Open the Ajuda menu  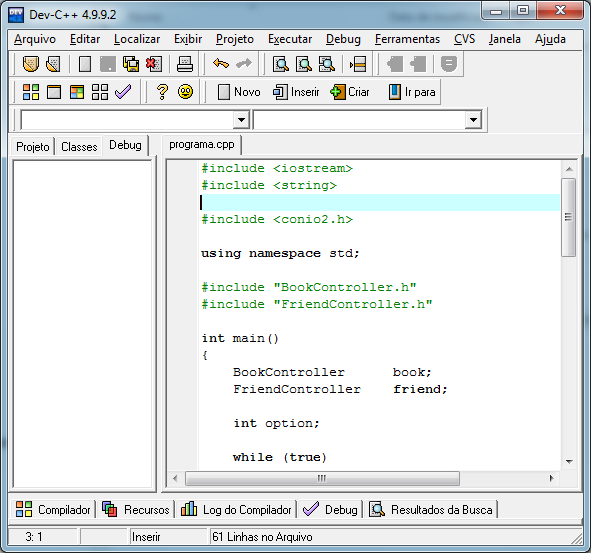coord(550,39)
